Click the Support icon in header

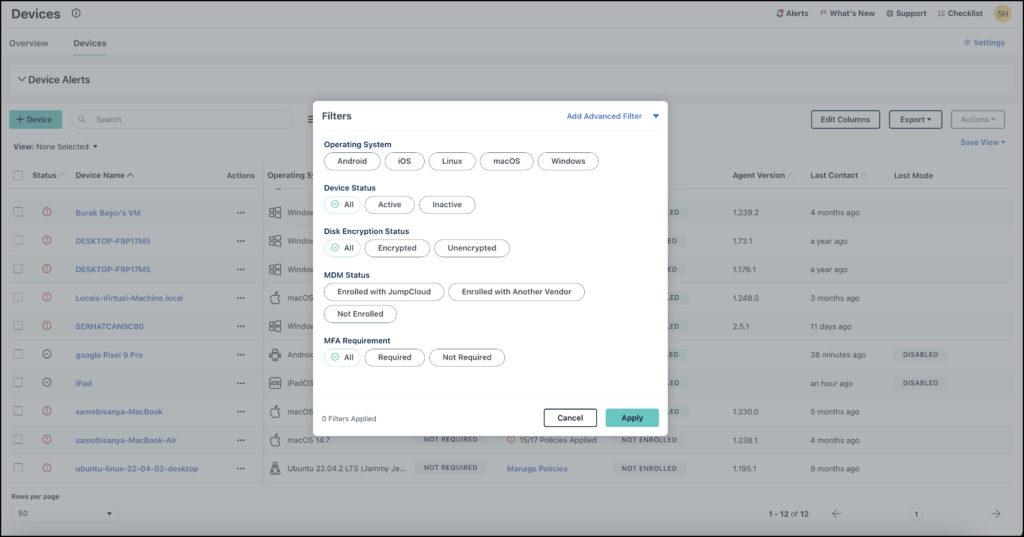(888, 14)
